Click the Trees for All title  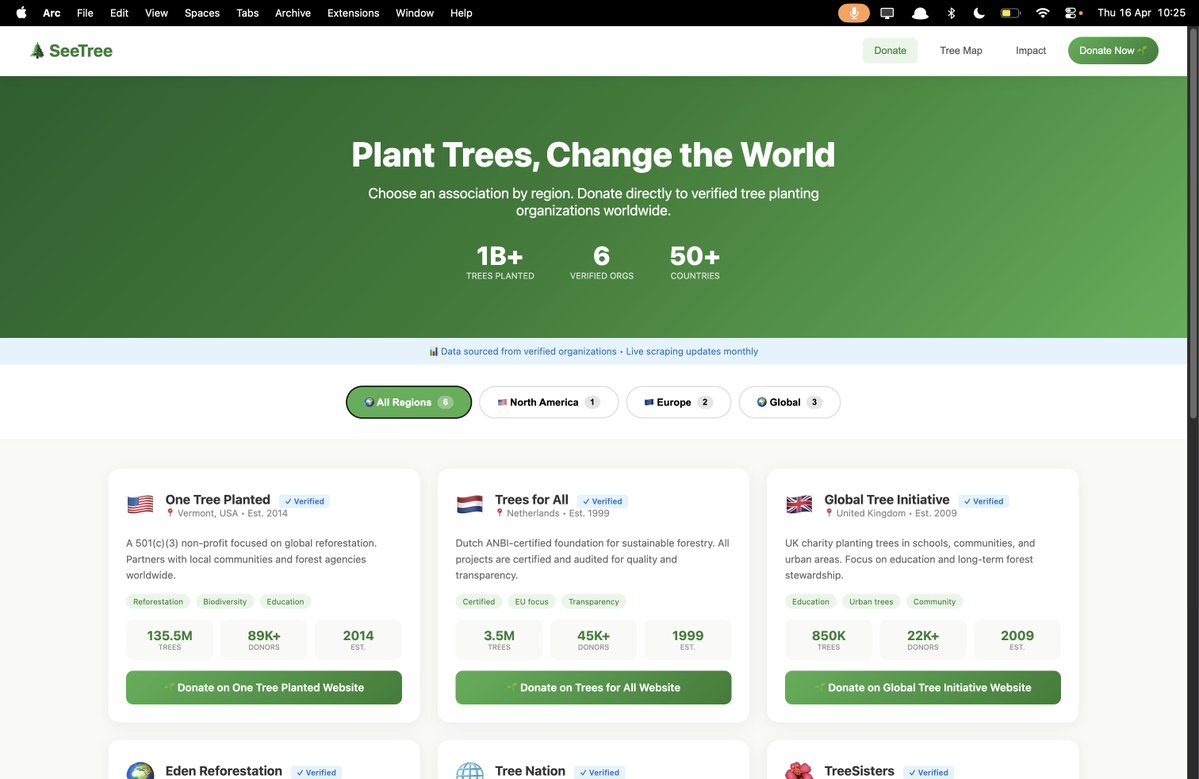(x=531, y=499)
